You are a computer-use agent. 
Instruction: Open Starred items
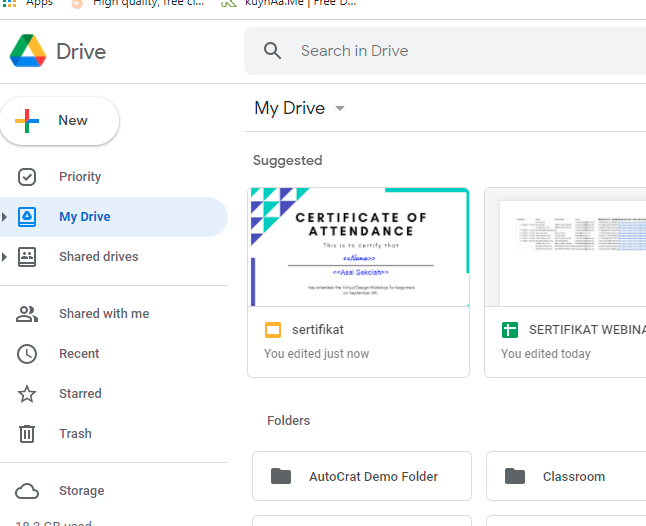[114, 393]
